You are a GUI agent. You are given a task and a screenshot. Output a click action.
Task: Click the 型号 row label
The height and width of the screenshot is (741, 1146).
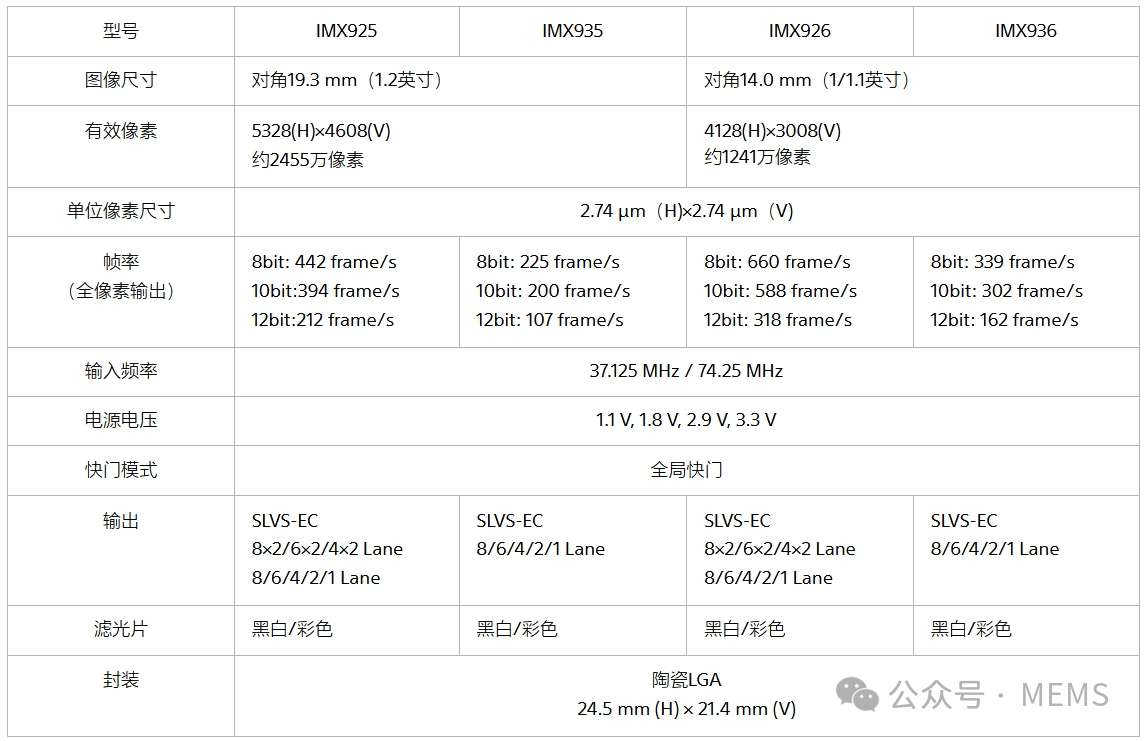click(x=121, y=31)
